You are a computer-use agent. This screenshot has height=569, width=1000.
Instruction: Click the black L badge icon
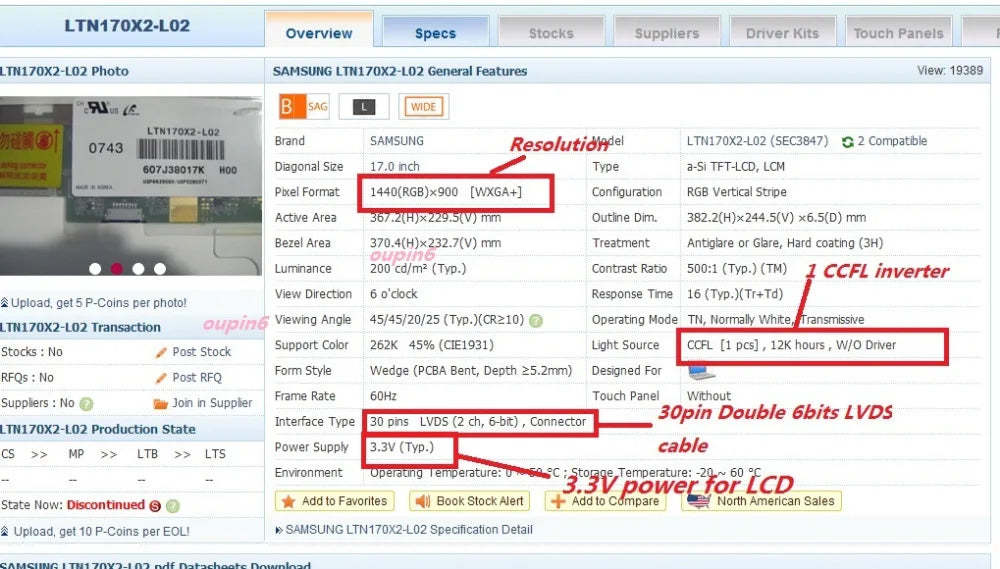[x=364, y=107]
